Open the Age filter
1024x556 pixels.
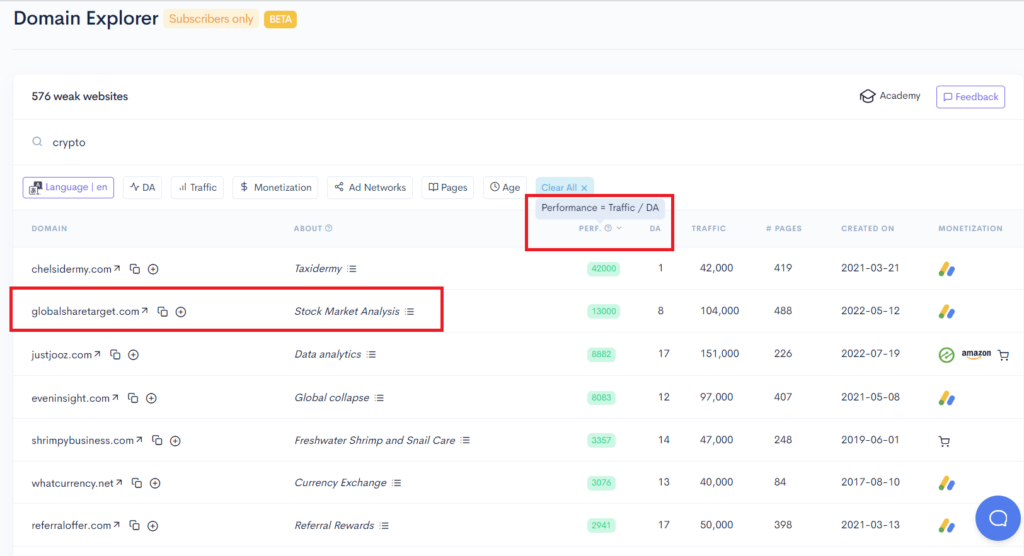click(505, 188)
